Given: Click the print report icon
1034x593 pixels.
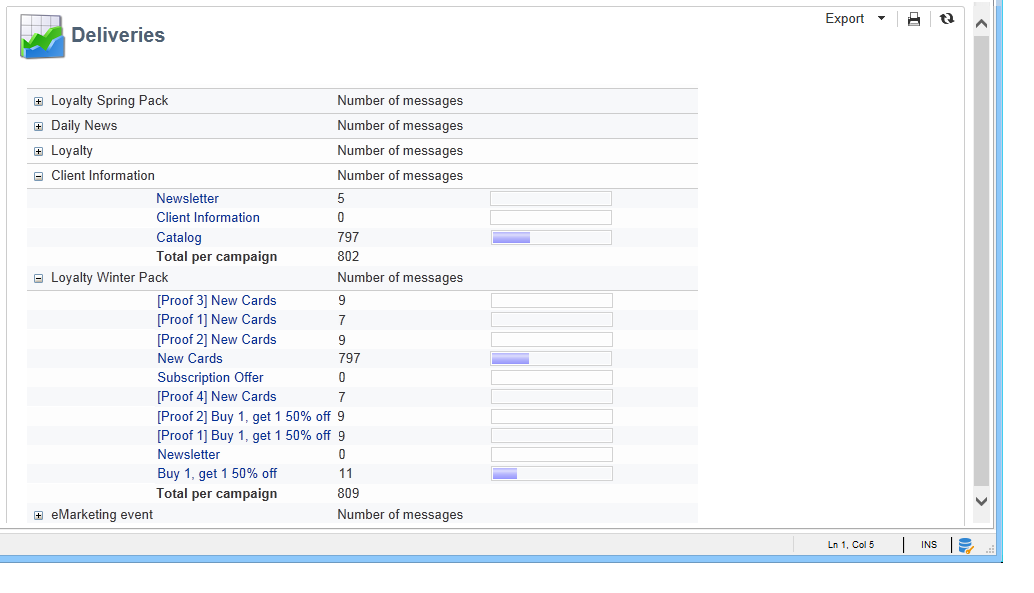Looking at the screenshot, I should point(913,19).
